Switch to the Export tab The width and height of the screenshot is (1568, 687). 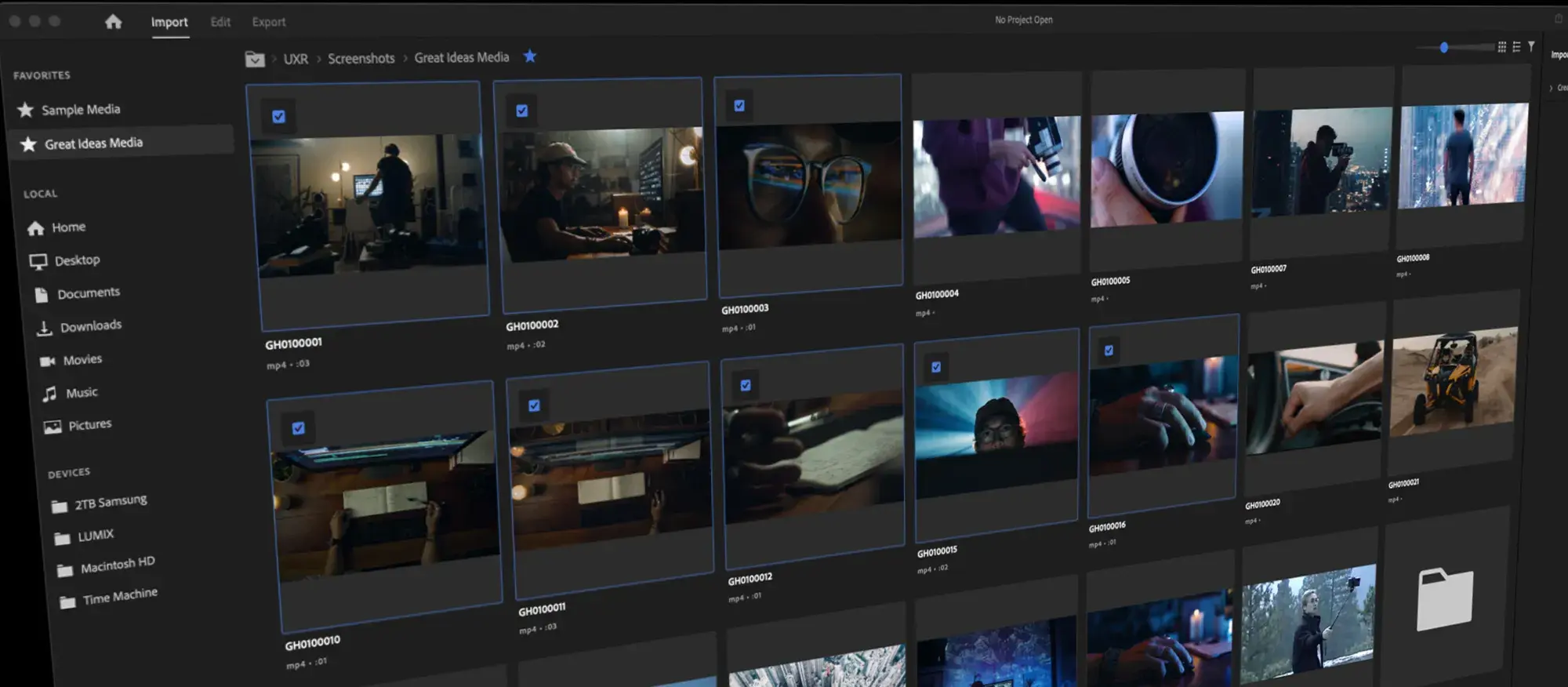point(269,22)
